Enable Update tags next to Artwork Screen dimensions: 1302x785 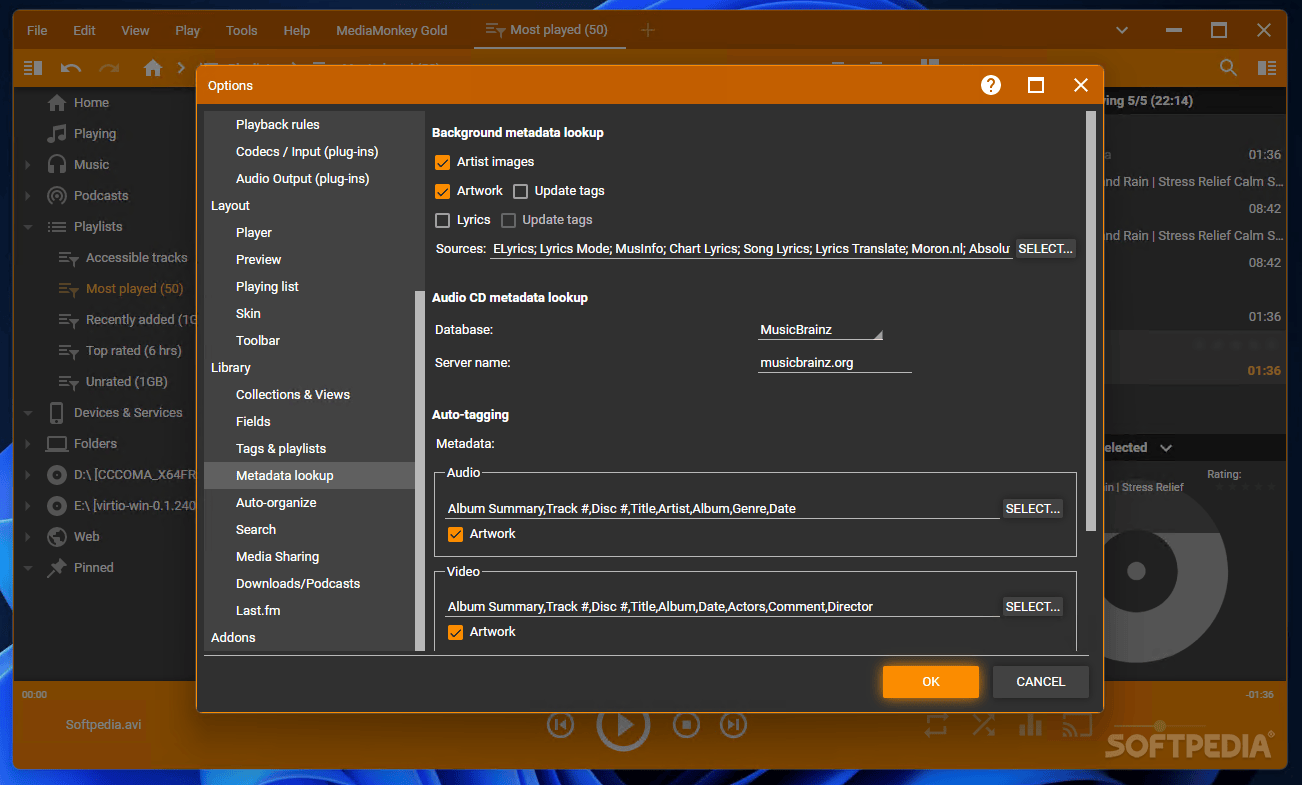520,191
